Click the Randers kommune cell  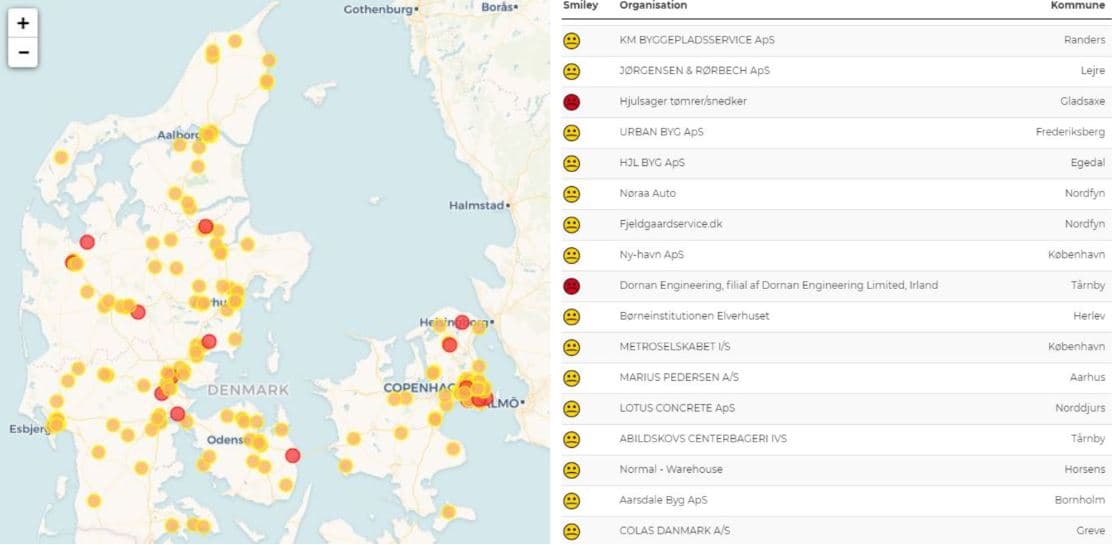[x=1084, y=40]
